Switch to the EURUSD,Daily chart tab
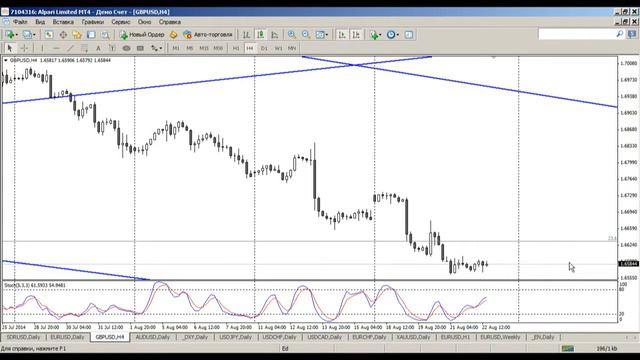This screenshot has height=360, width=640. (x=67, y=337)
